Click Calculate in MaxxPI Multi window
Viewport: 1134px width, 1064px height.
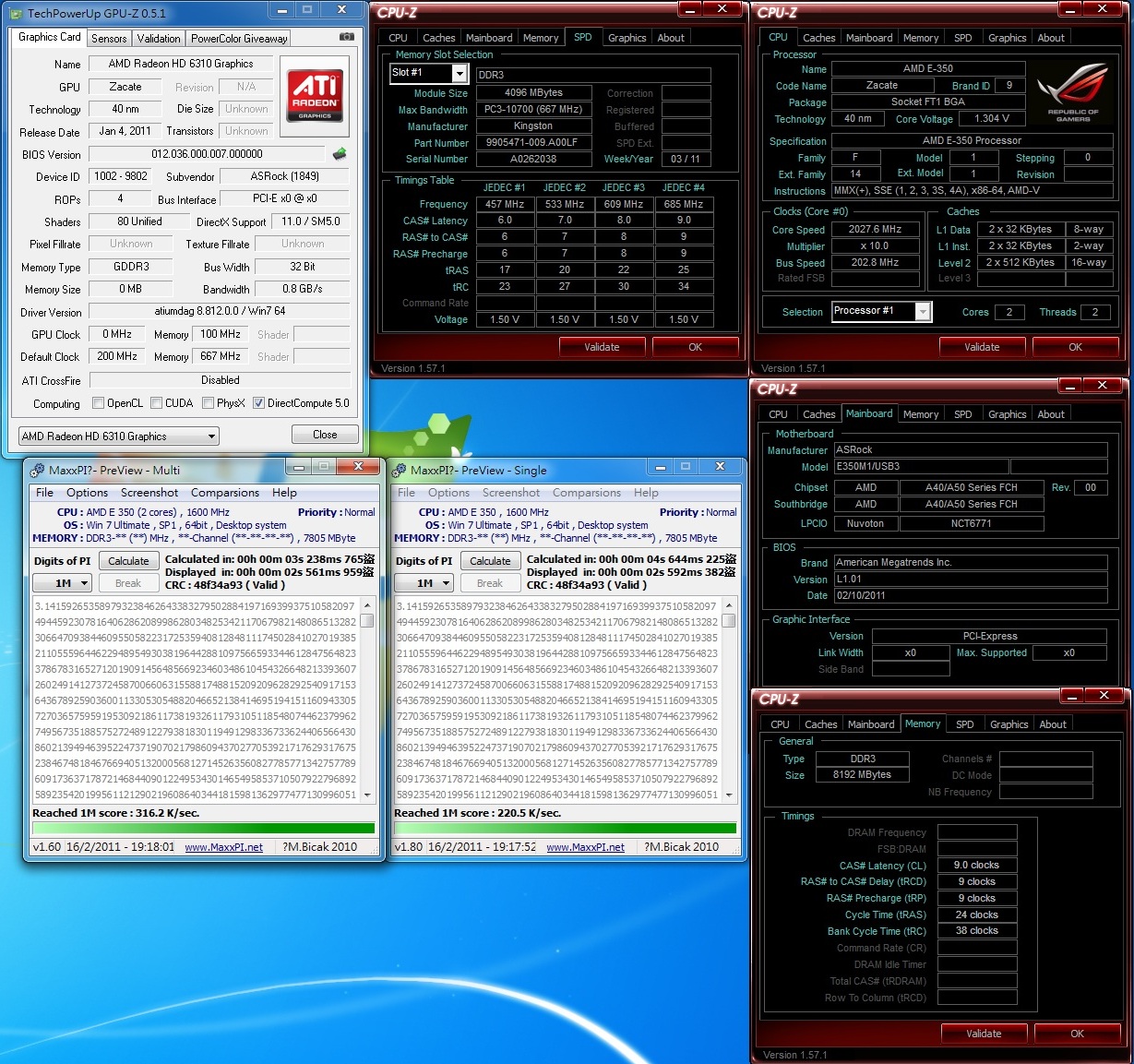point(128,561)
